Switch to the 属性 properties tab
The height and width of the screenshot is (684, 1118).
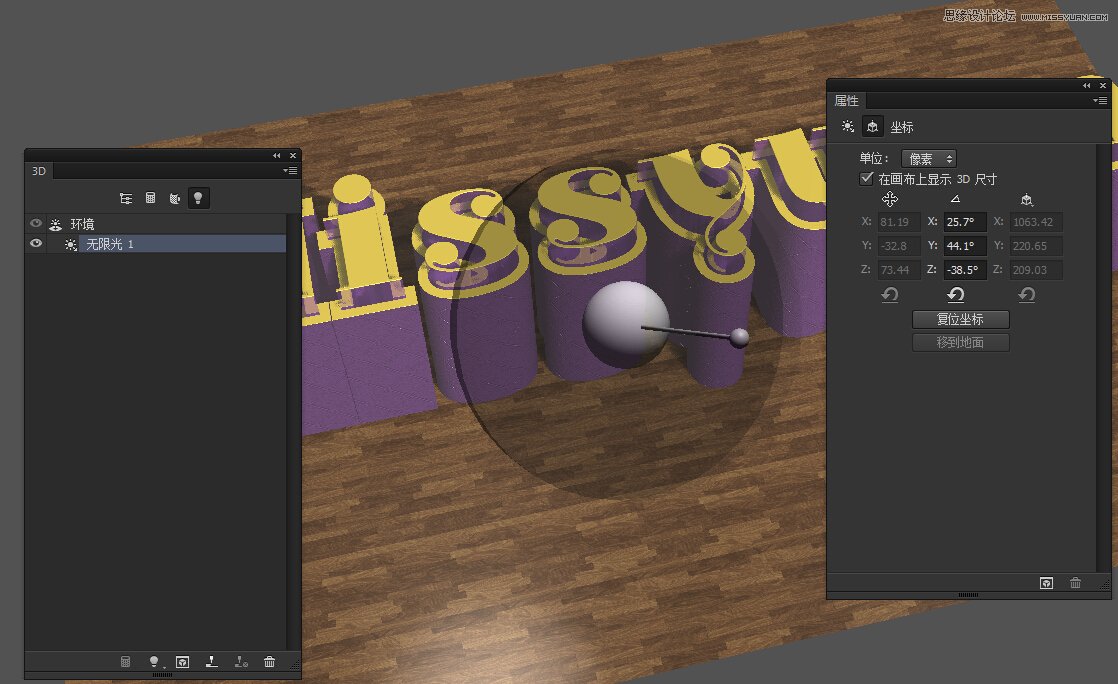click(846, 101)
